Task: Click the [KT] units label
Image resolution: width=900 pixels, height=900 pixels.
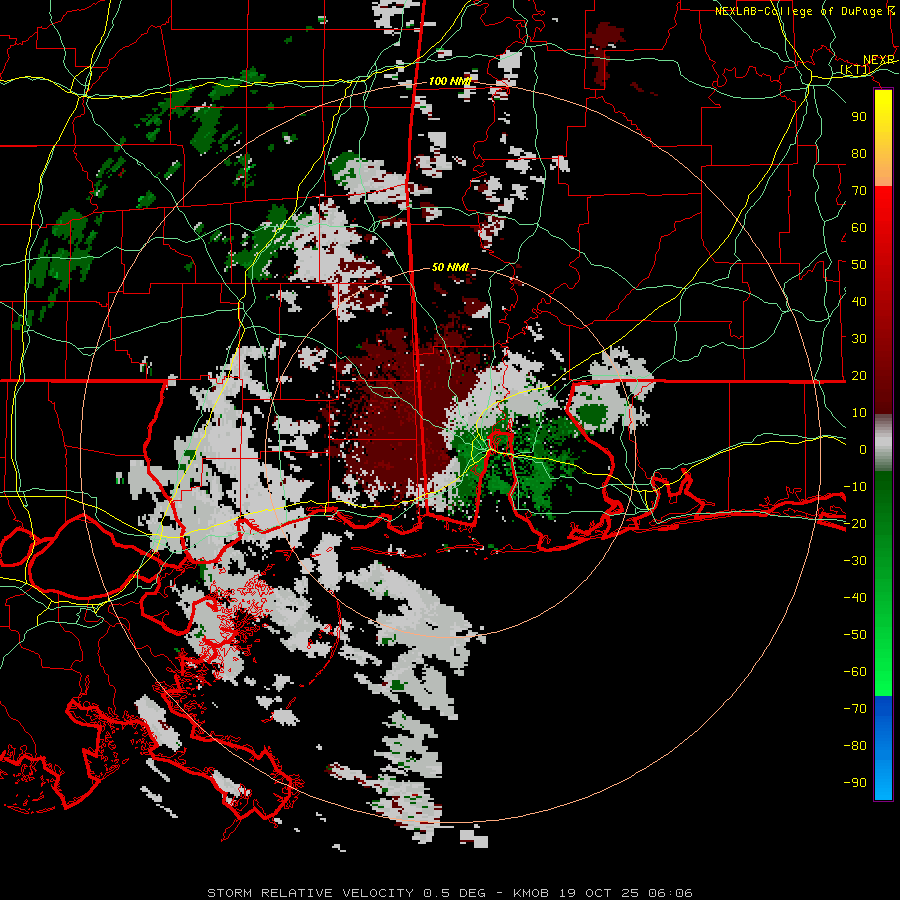Action: (856, 69)
